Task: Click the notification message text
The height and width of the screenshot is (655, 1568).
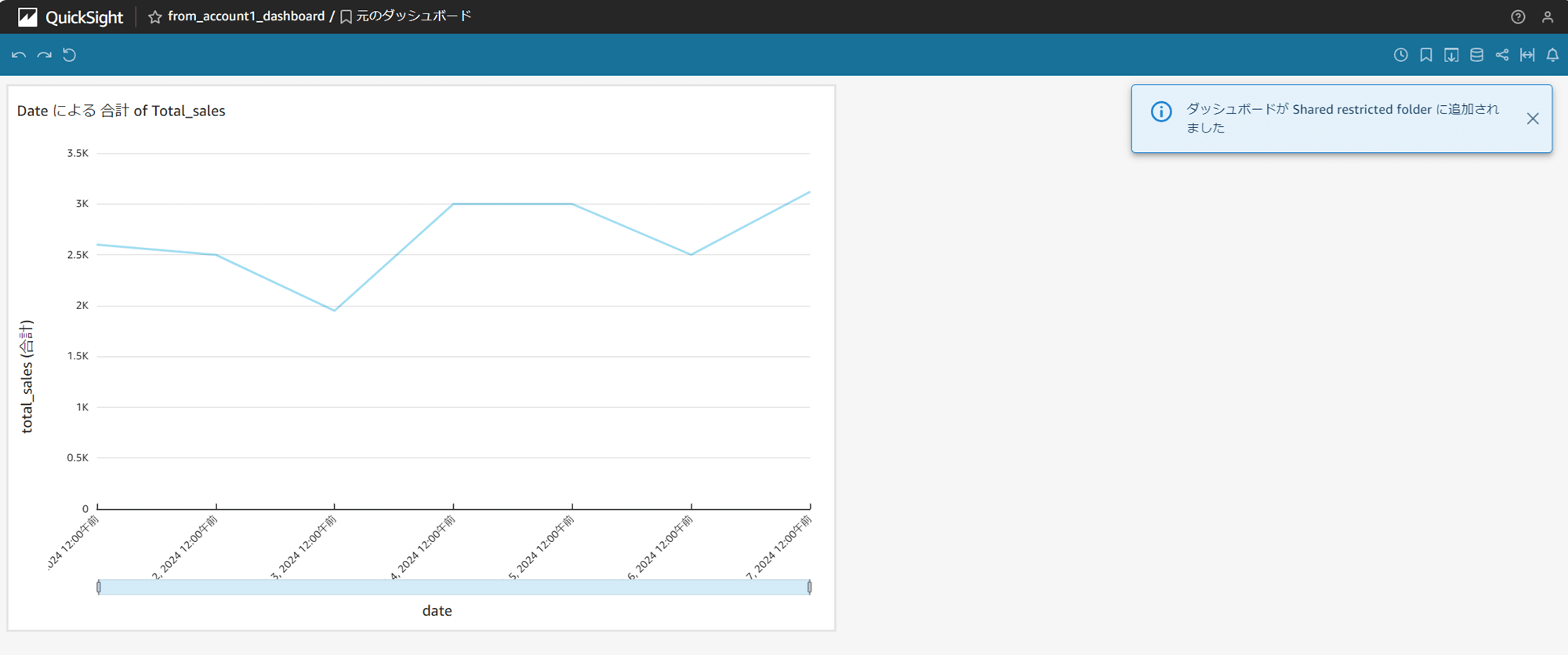Action: click(1341, 118)
